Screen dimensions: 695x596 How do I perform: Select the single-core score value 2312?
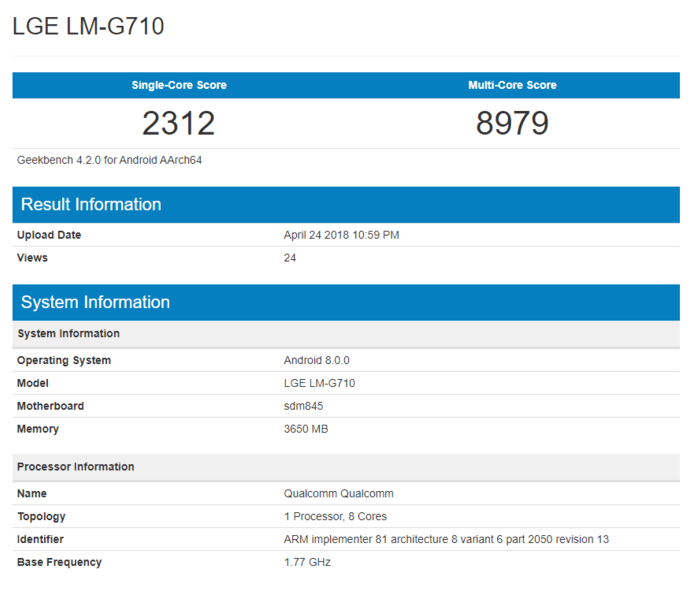point(179,123)
